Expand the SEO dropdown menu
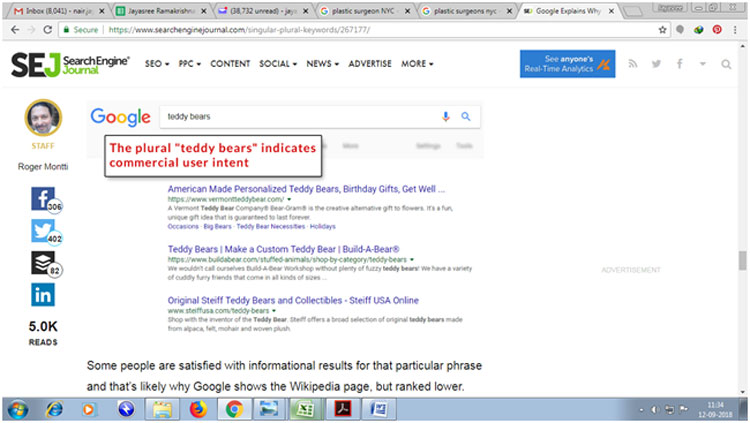Image resolution: width=750 pixels, height=423 pixels. tap(157, 64)
